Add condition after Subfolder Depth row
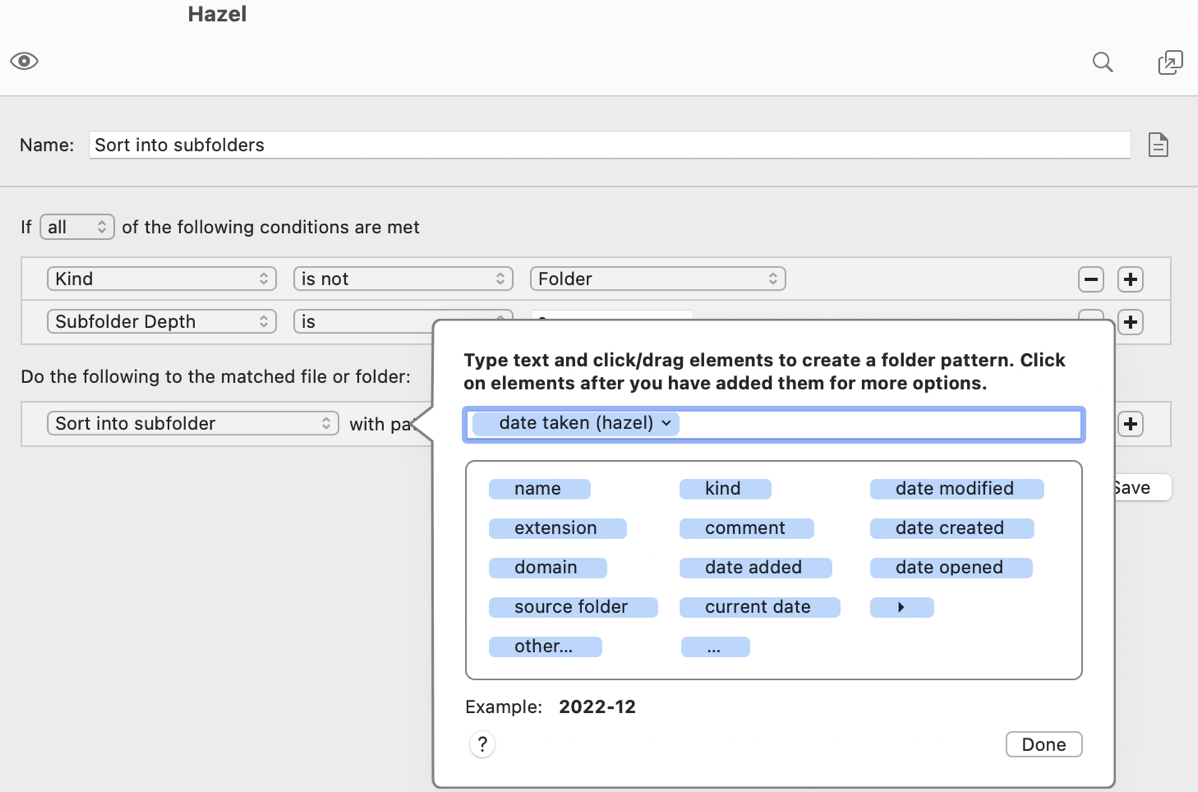Screen dimensions: 1198x792 pyautogui.click(x=1130, y=322)
